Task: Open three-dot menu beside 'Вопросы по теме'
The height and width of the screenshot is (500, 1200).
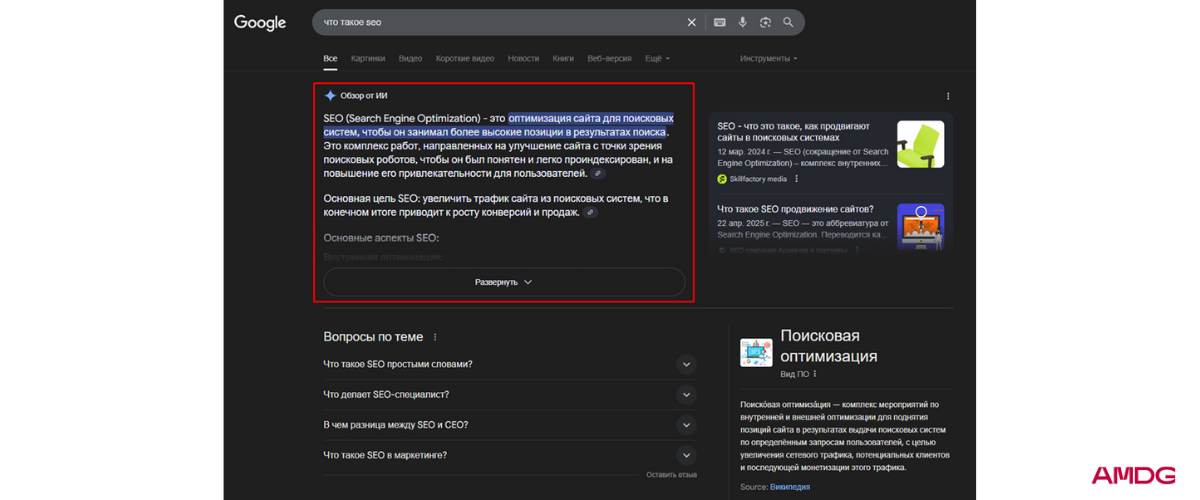Action: tap(435, 337)
